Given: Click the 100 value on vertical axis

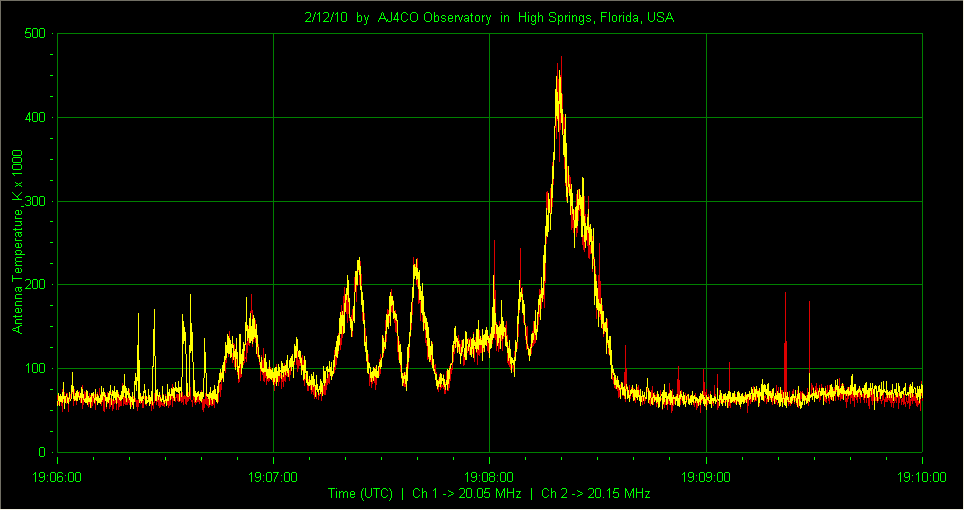Looking at the screenshot, I should pos(35,369).
